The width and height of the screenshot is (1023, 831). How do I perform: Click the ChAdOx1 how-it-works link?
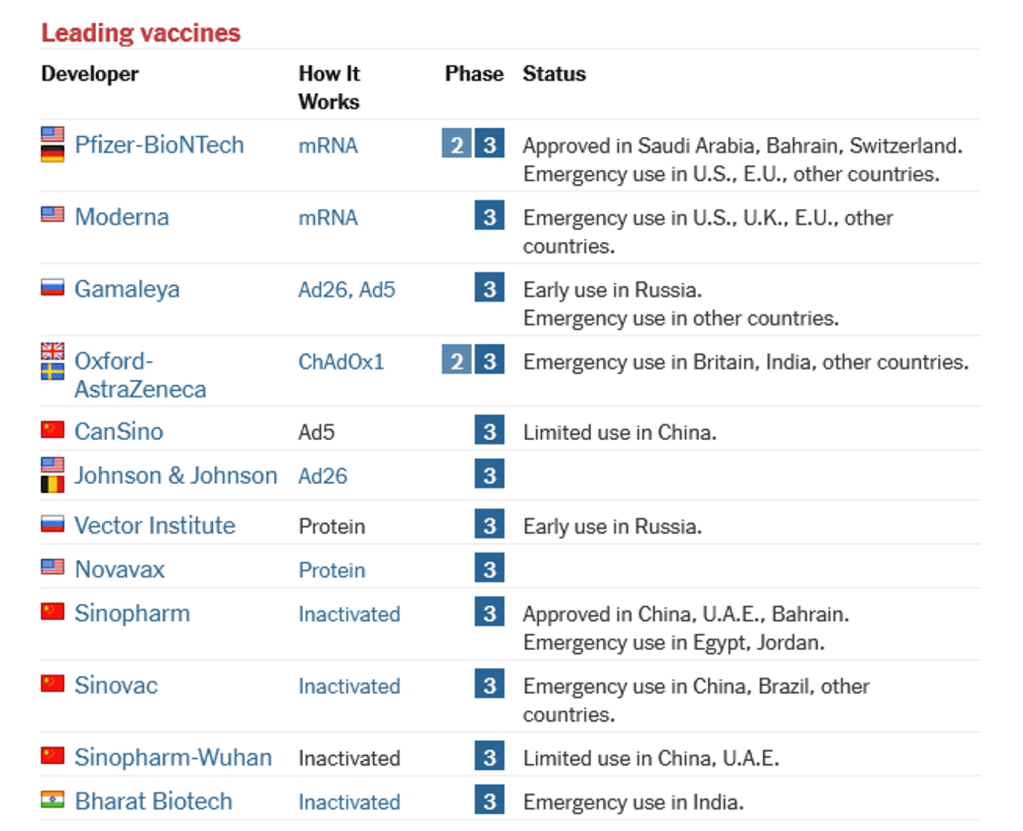[341, 362]
